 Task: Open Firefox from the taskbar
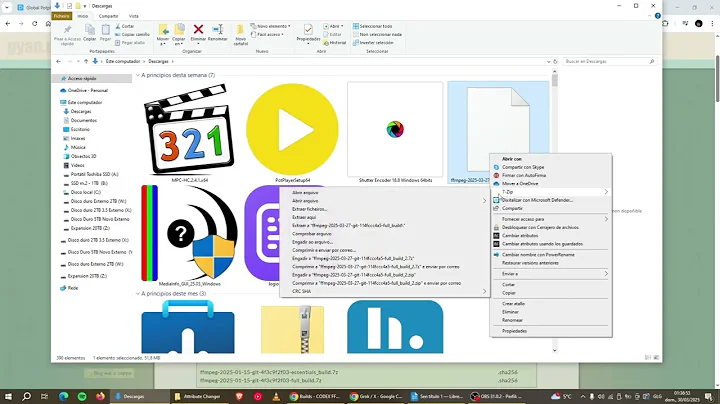(101, 396)
